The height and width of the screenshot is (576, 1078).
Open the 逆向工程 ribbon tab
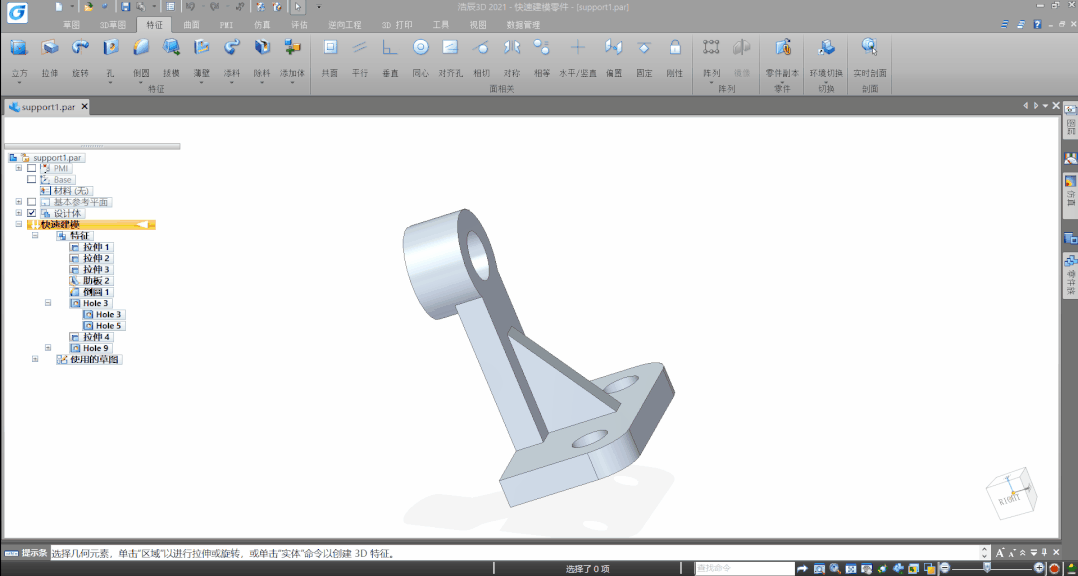(344, 25)
